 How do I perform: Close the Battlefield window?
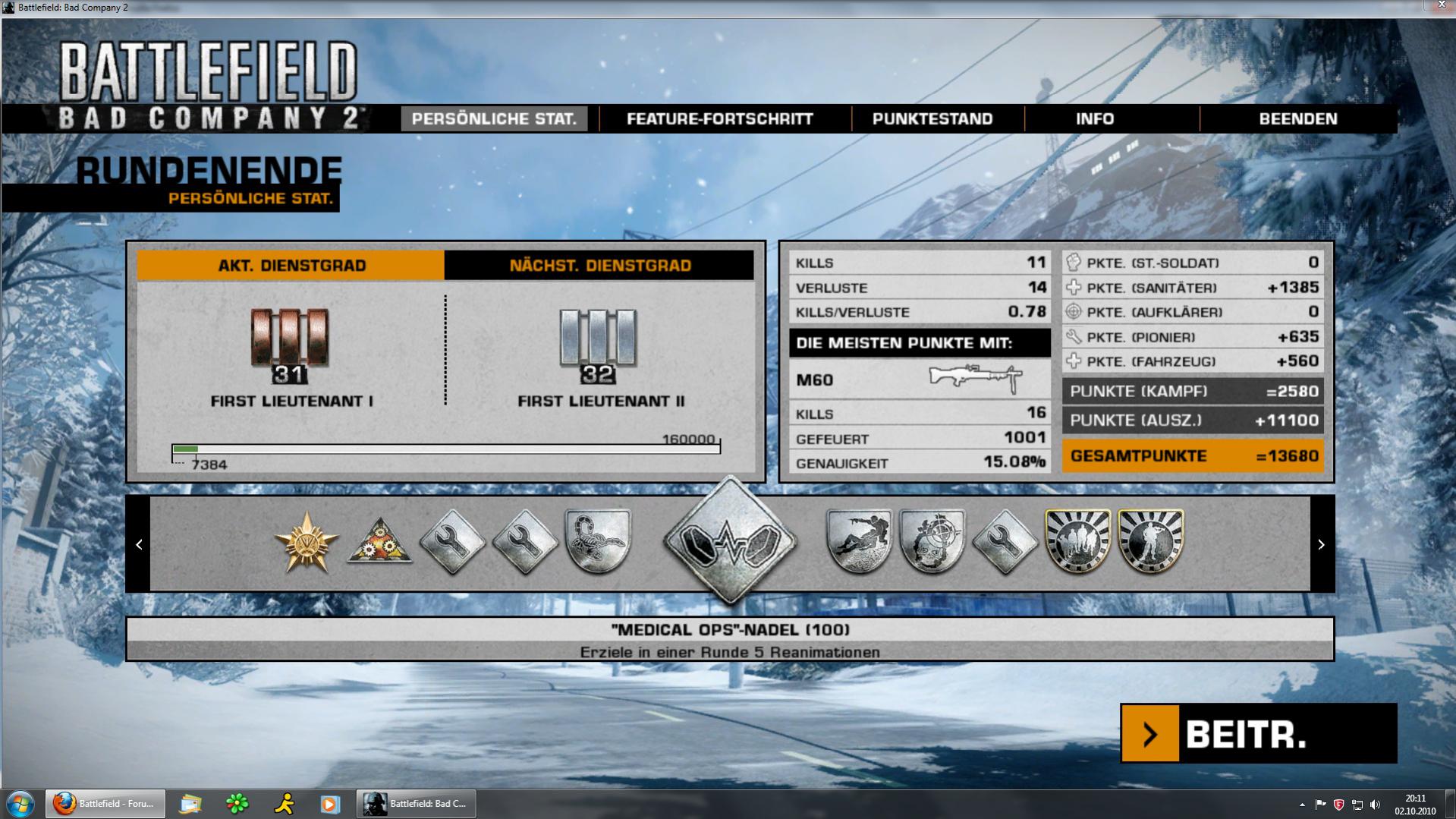1440,6
